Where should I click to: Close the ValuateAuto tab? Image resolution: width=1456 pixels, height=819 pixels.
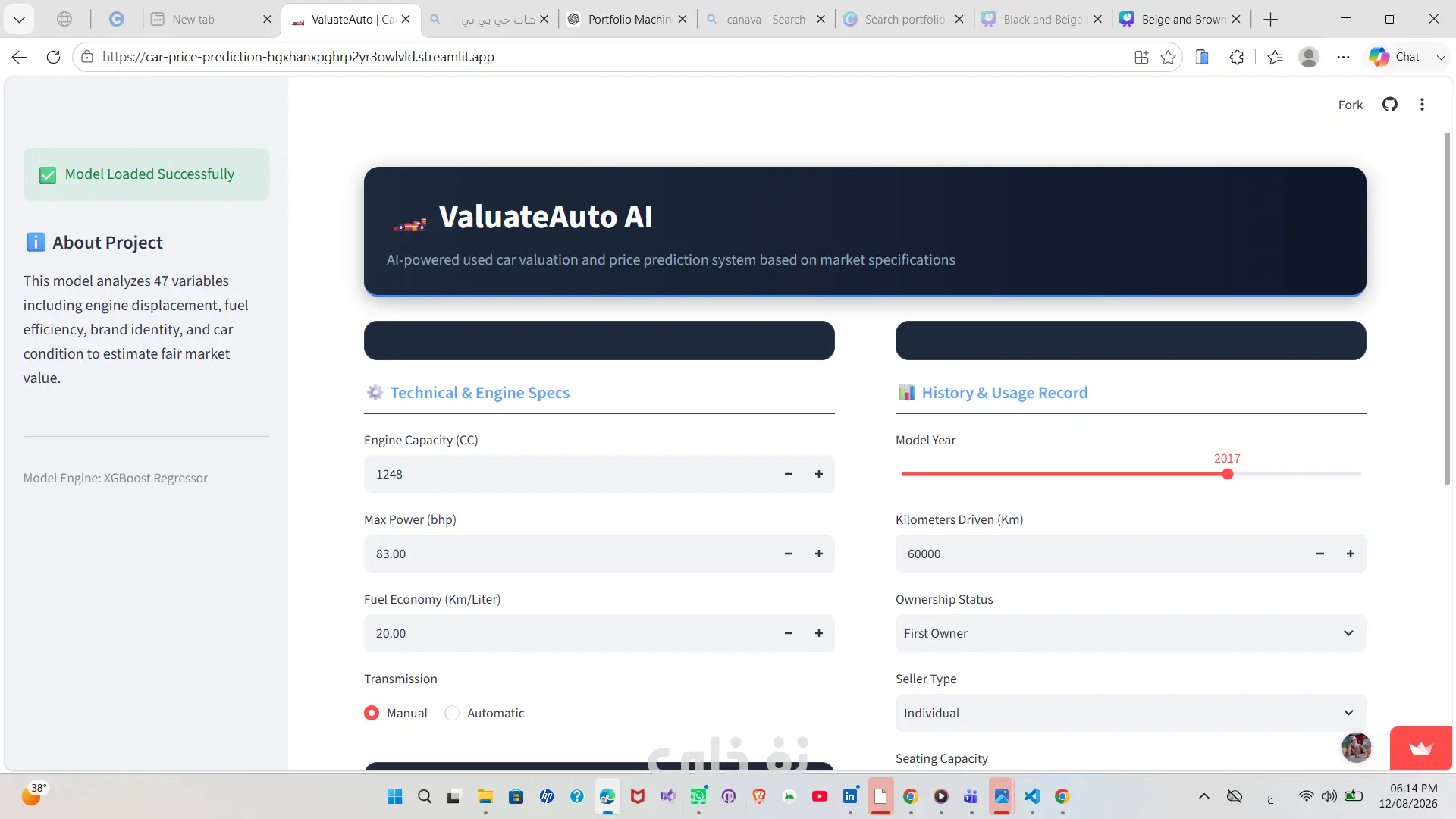click(x=406, y=19)
